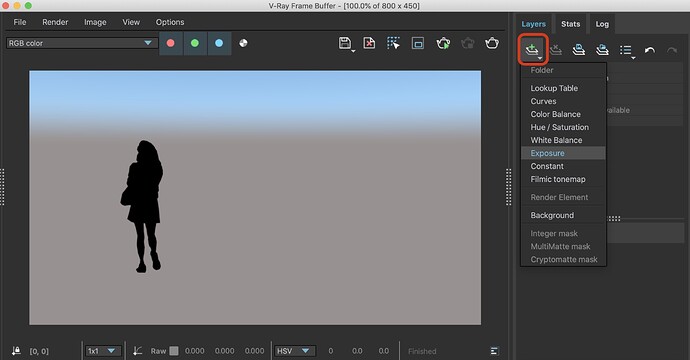The height and width of the screenshot is (360, 690).
Task: Click the Cryptomatte mask menu entry
Action: pos(564,259)
